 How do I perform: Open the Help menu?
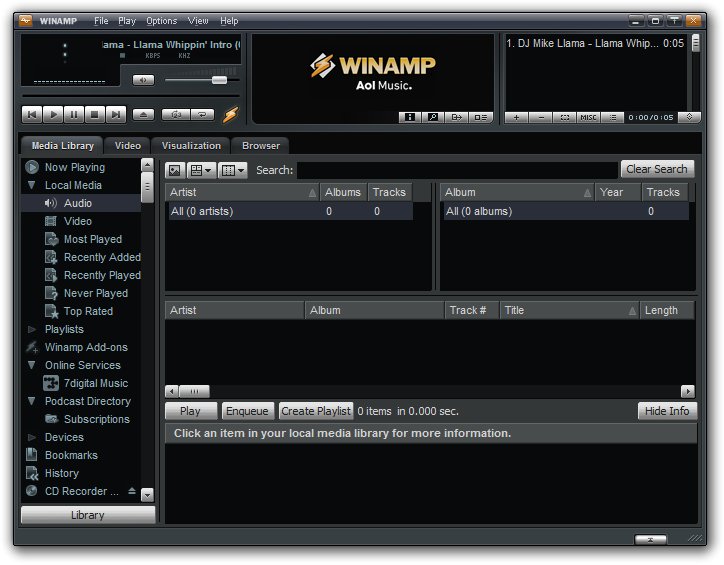229,21
